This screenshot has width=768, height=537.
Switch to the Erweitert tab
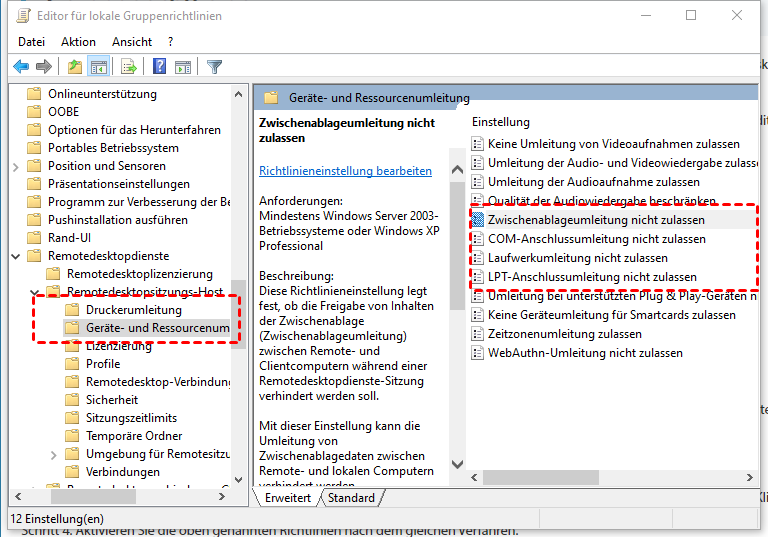pyautogui.click(x=288, y=498)
